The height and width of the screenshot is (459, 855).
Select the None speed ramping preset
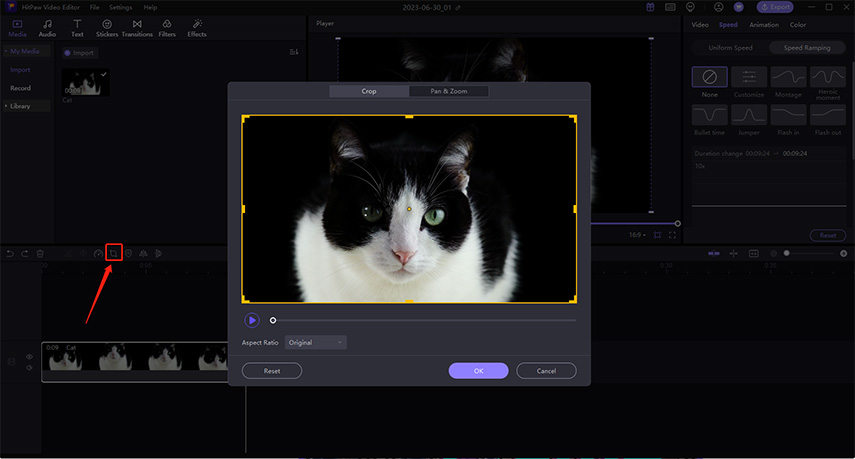[709, 77]
